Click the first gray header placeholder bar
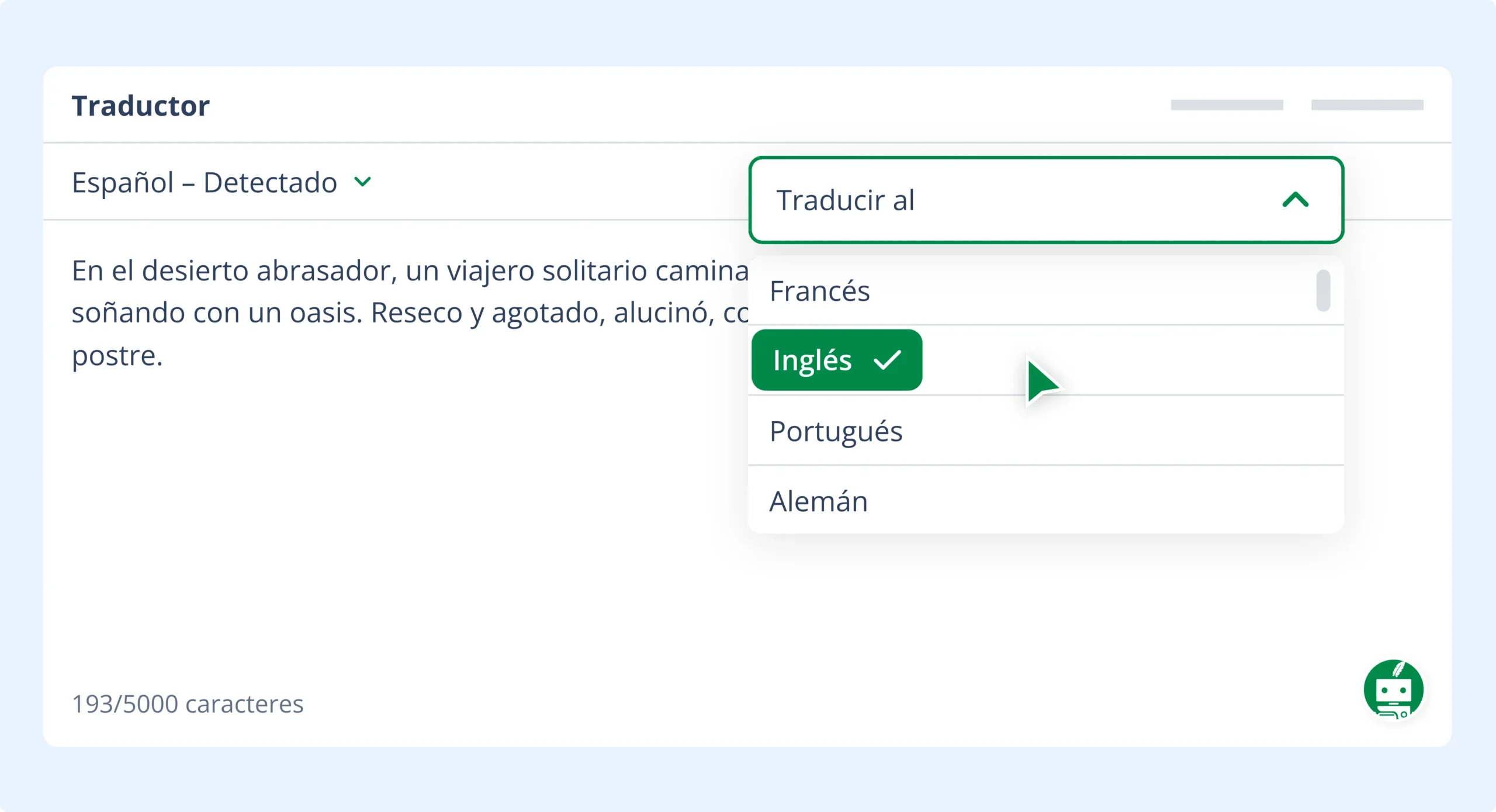The image size is (1496, 812). [1227, 105]
